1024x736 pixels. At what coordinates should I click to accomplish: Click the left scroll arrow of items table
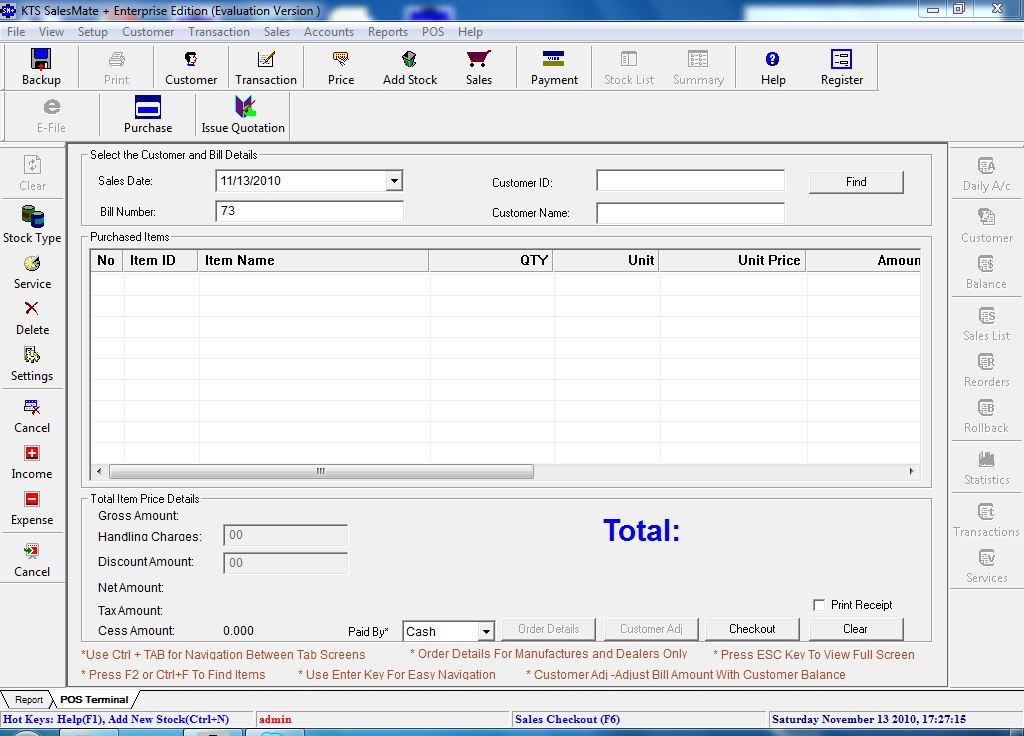[x=99, y=471]
